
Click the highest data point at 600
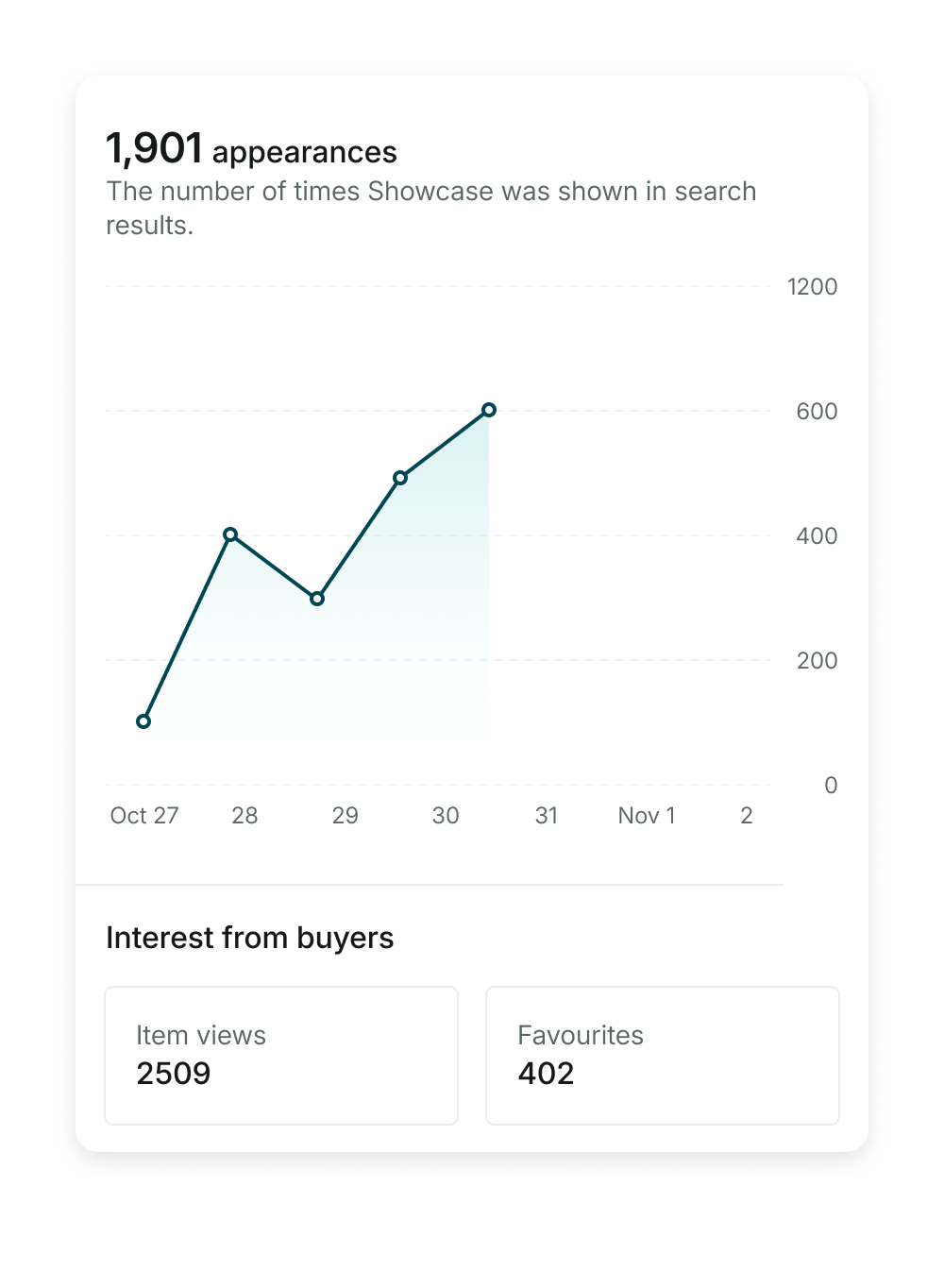click(489, 410)
